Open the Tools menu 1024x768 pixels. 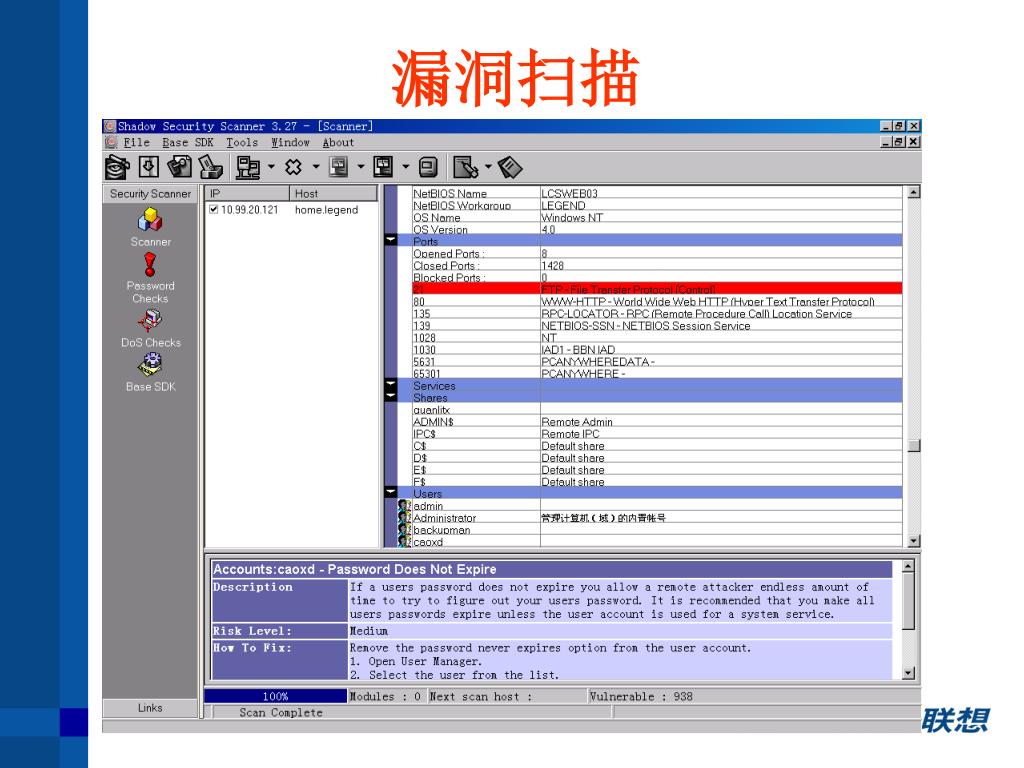click(242, 142)
